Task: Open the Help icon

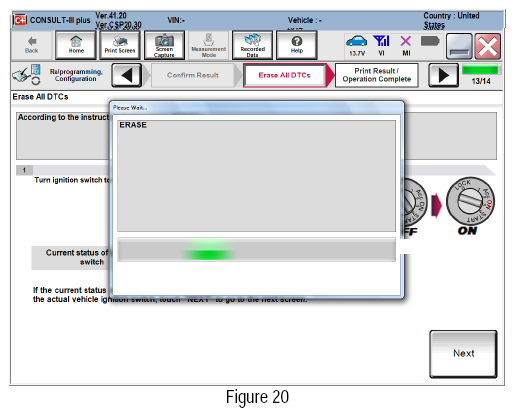Action: point(297,45)
